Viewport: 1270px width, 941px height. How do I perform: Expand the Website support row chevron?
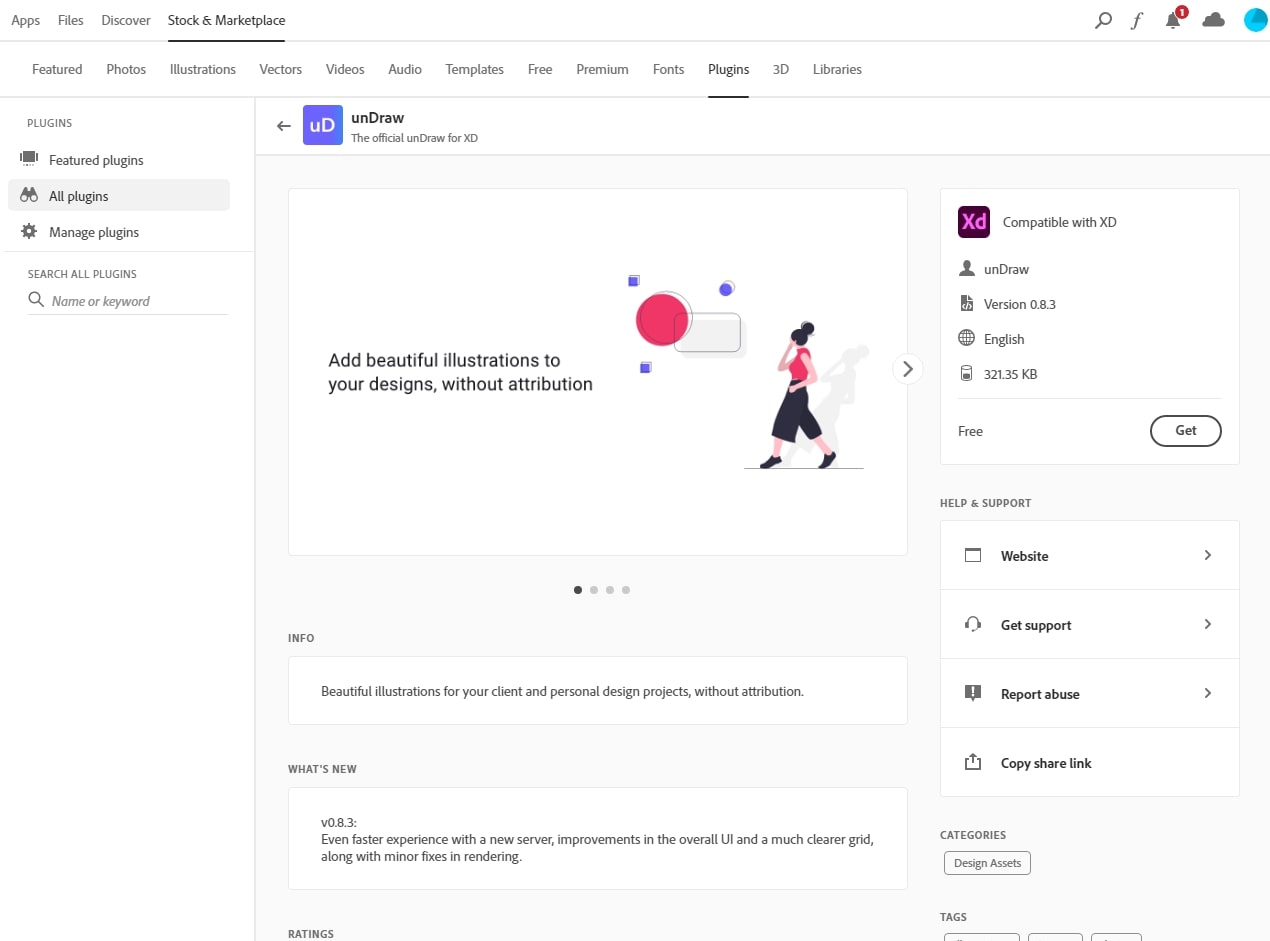coord(1208,555)
